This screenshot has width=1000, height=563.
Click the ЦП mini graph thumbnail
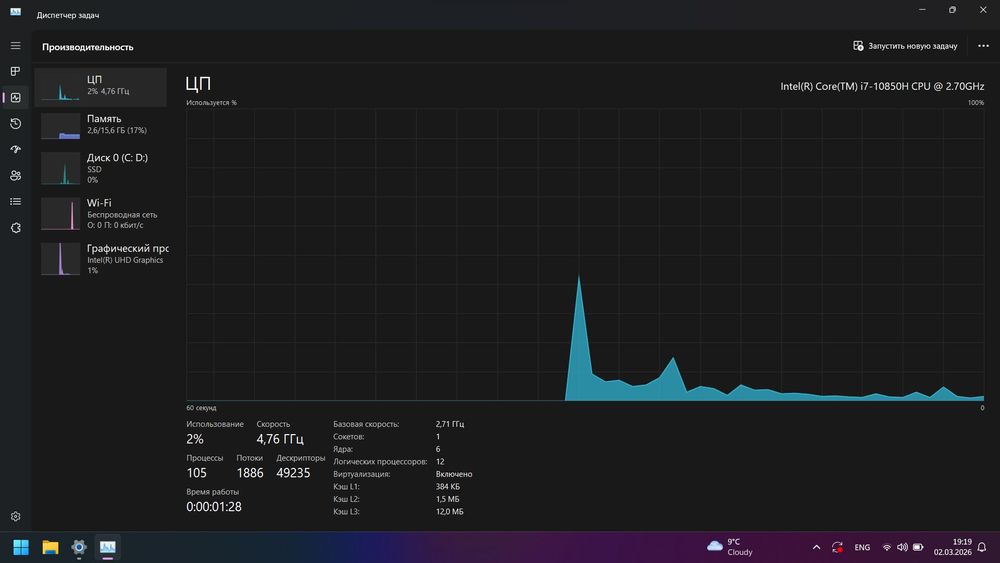pyautogui.click(x=61, y=87)
